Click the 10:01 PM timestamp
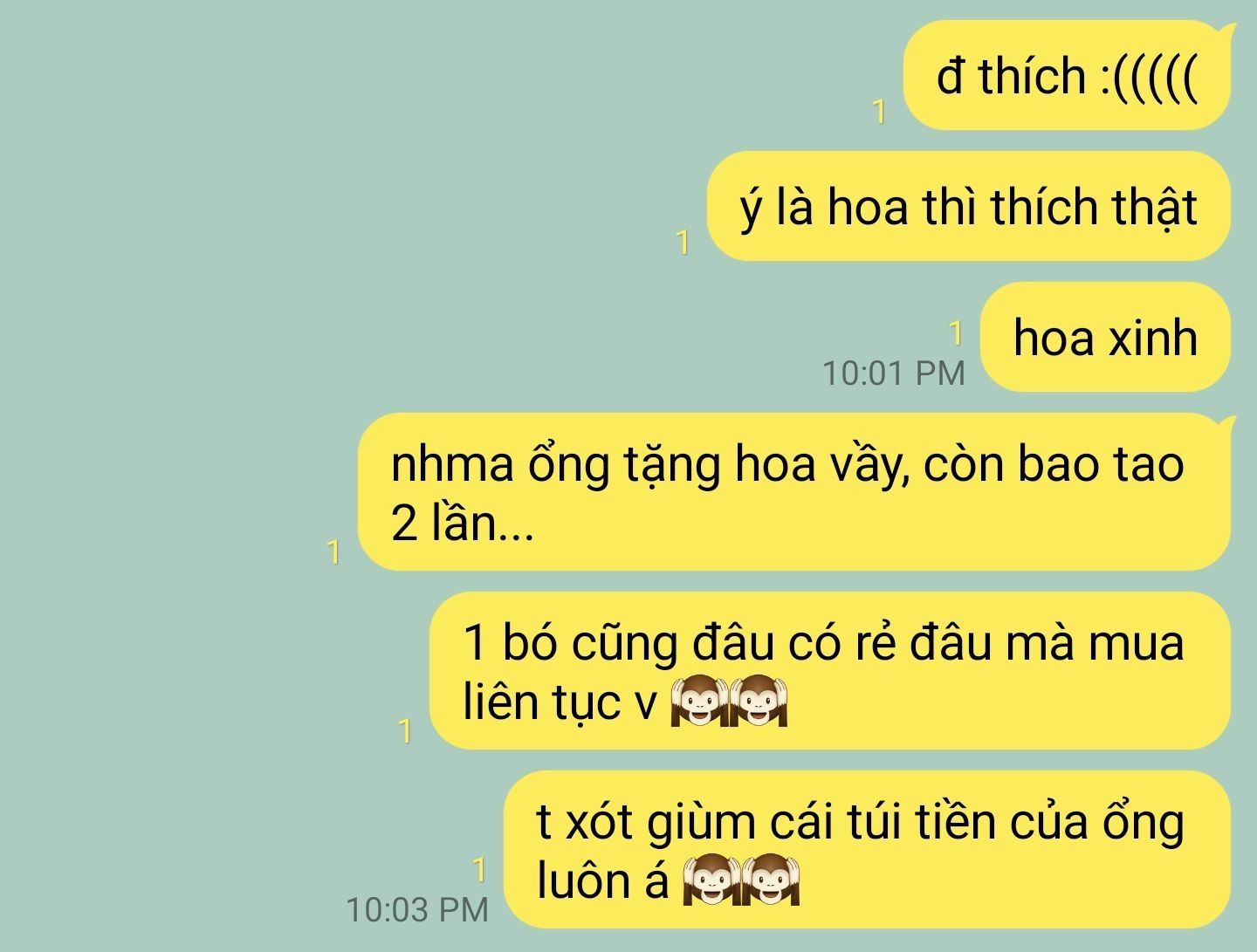The image size is (1257, 952). tap(894, 373)
